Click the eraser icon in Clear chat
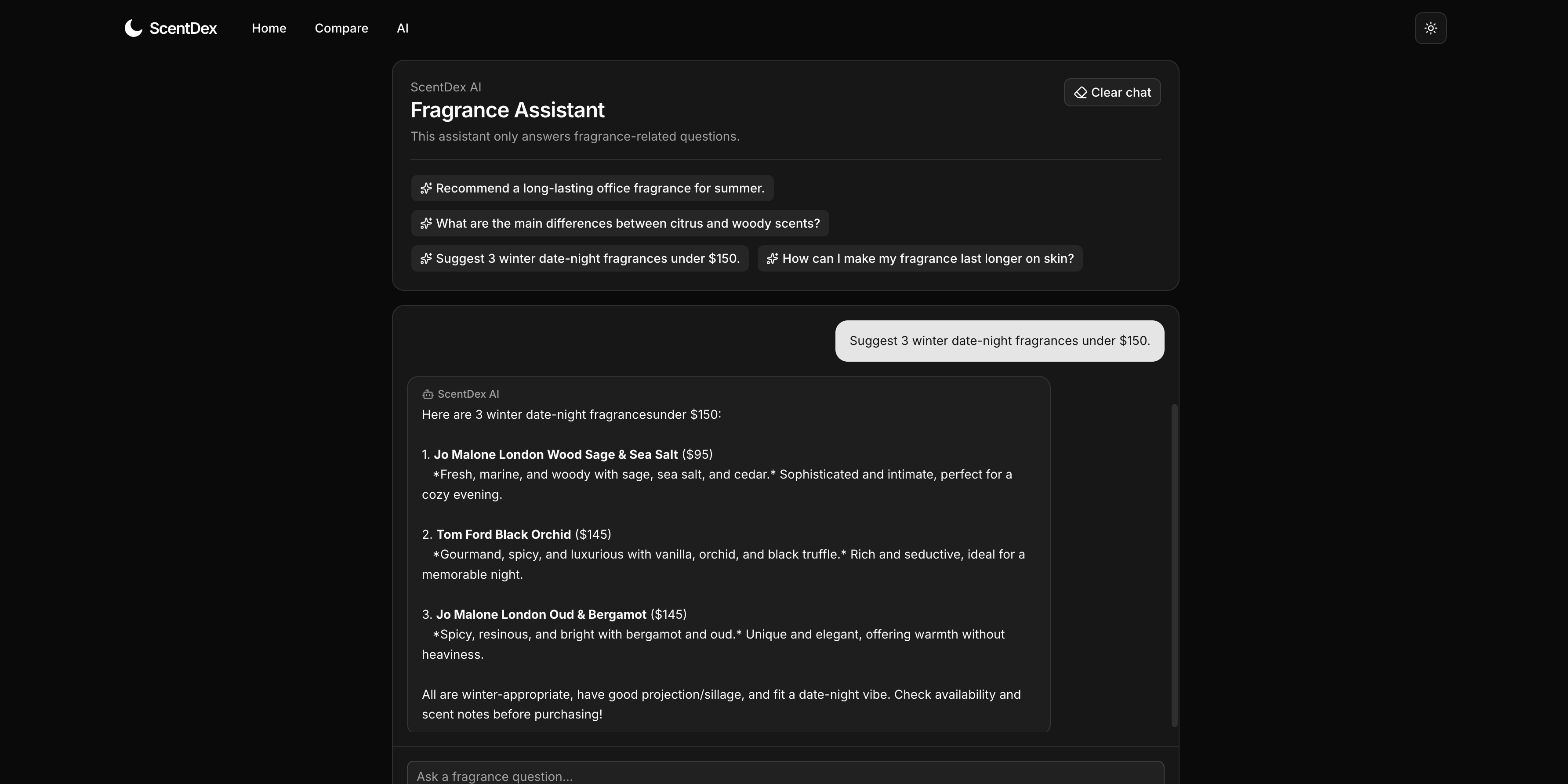The height and width of the screenshot is (784, 1568). (x=1081, y=93)
